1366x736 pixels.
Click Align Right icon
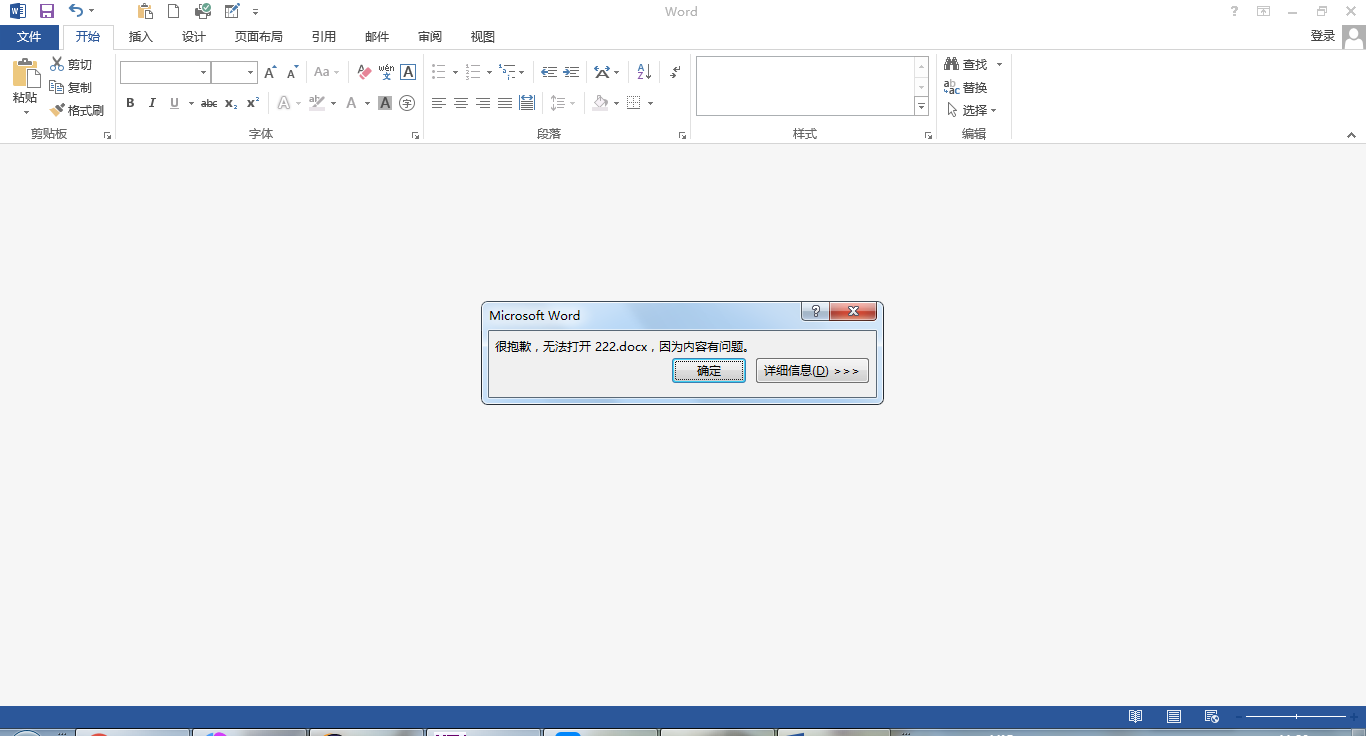(x=483, y=103)
